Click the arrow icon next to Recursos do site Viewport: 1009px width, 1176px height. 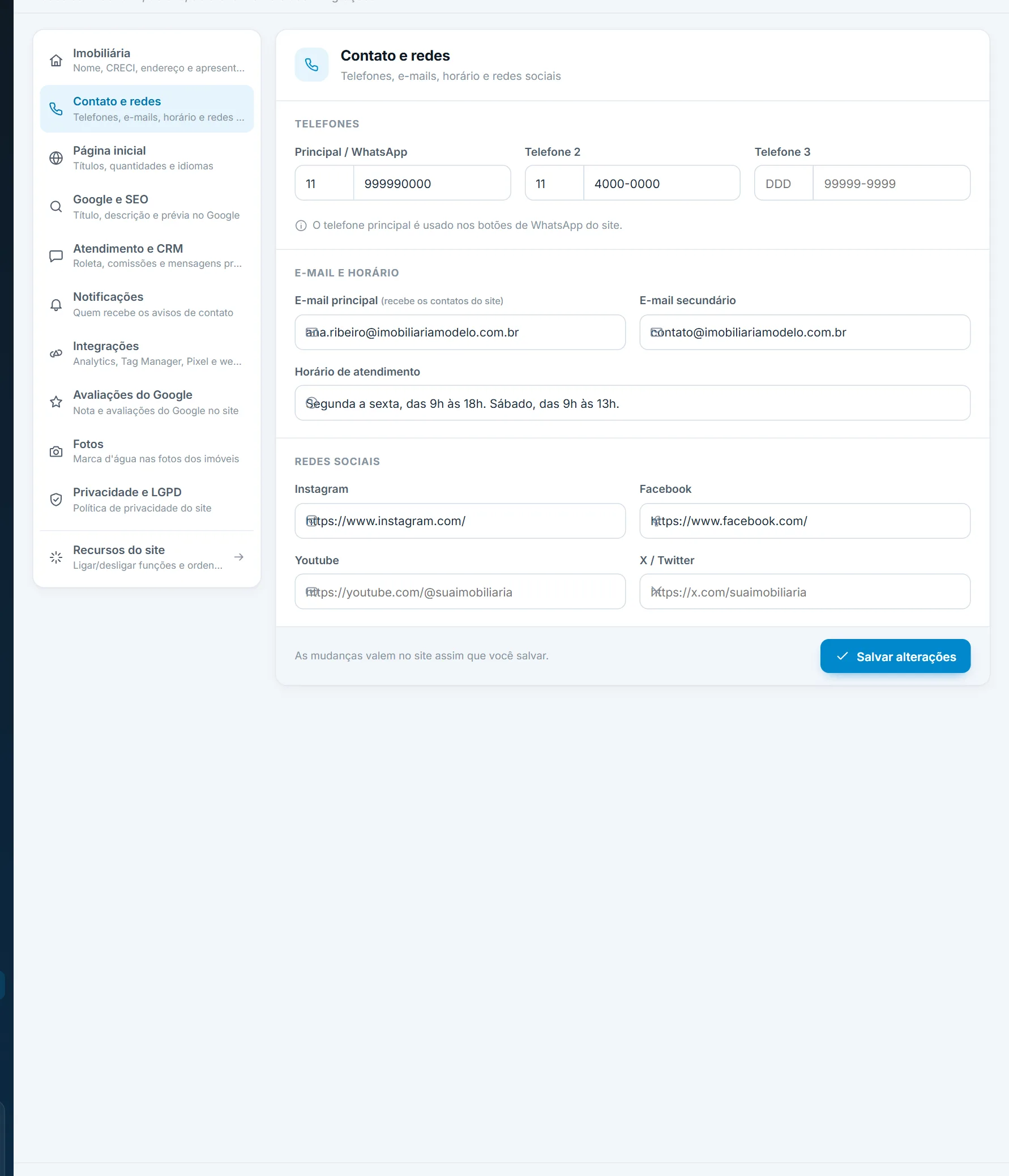239,557
